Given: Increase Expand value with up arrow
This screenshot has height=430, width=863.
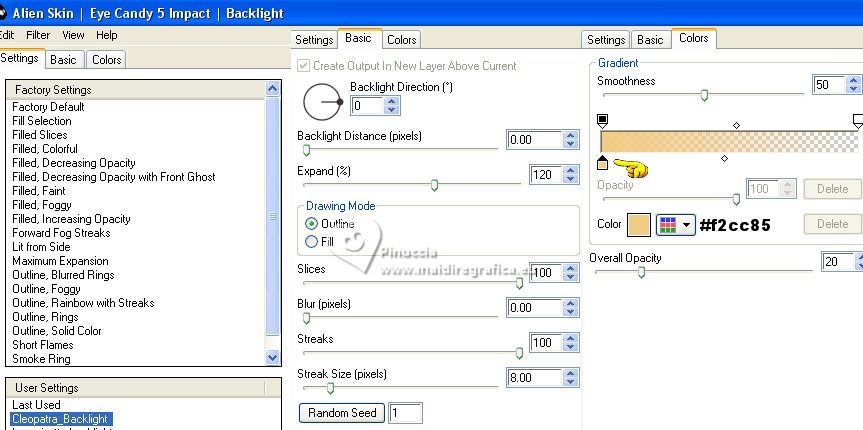Looking at the screenshot, I should coord(571,171).
